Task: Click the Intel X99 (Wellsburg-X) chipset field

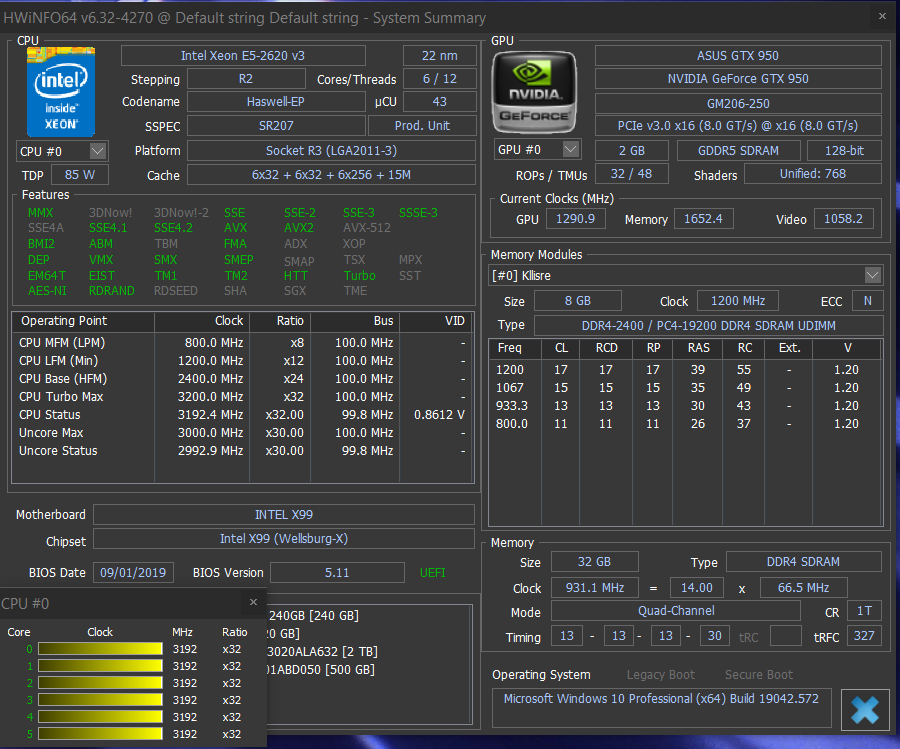Action: coord(284,538)
